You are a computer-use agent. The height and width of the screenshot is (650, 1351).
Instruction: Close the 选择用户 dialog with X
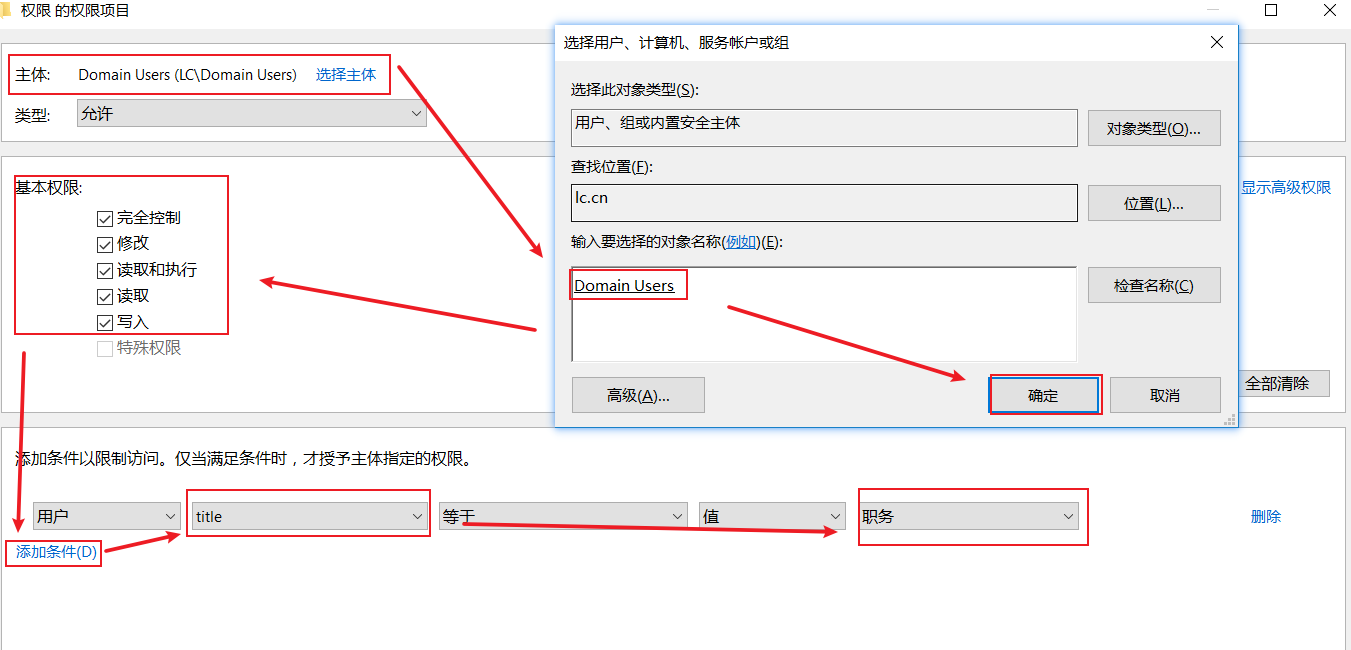coord(1217,42)
